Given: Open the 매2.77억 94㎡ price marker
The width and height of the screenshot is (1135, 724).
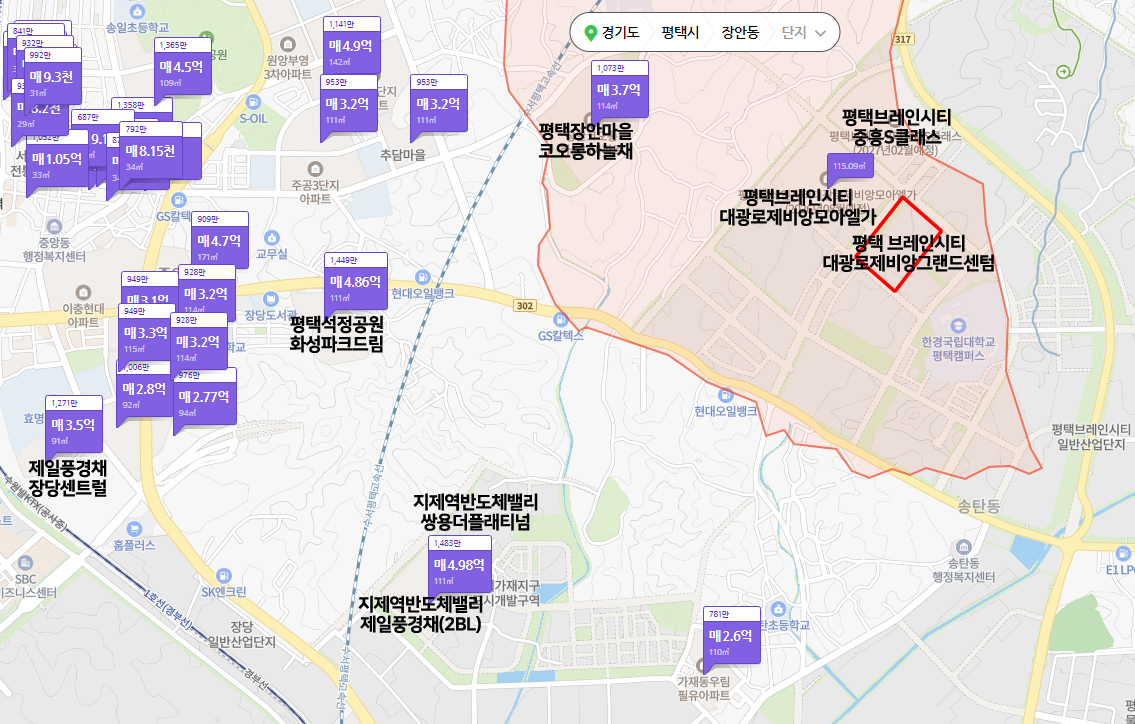Looking at the screenshot, I should pyautogui.click(x=205, y=397).
